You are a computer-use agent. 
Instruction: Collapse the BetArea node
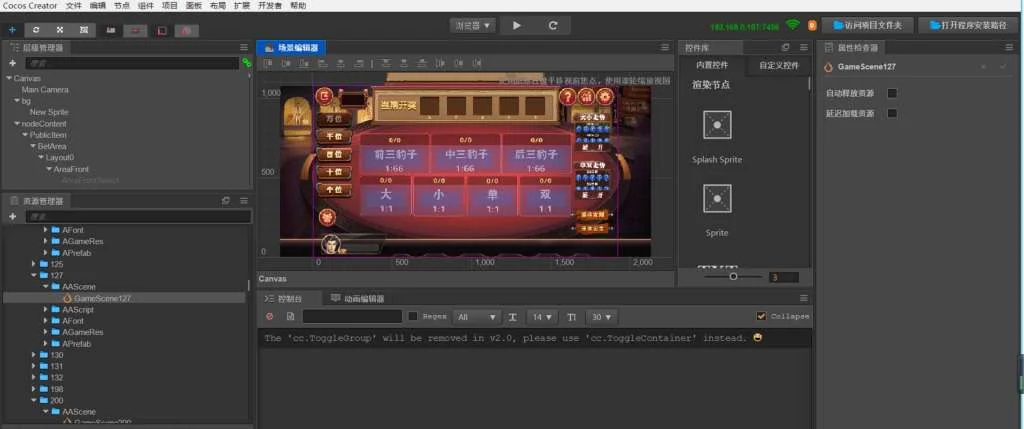point(33,146)
